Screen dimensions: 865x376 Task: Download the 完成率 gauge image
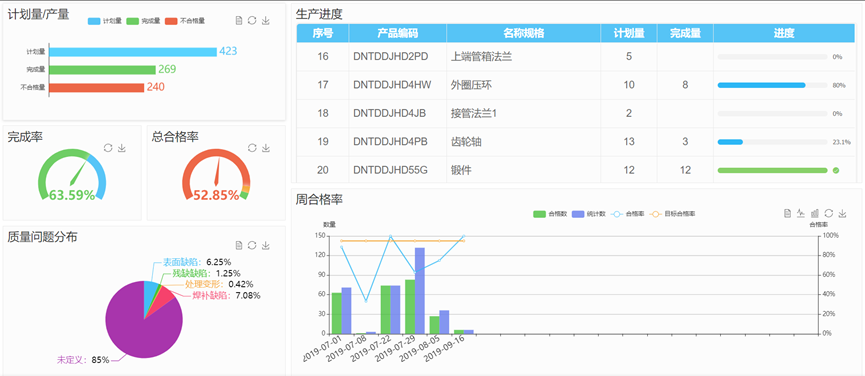click(x=122, y=148)
